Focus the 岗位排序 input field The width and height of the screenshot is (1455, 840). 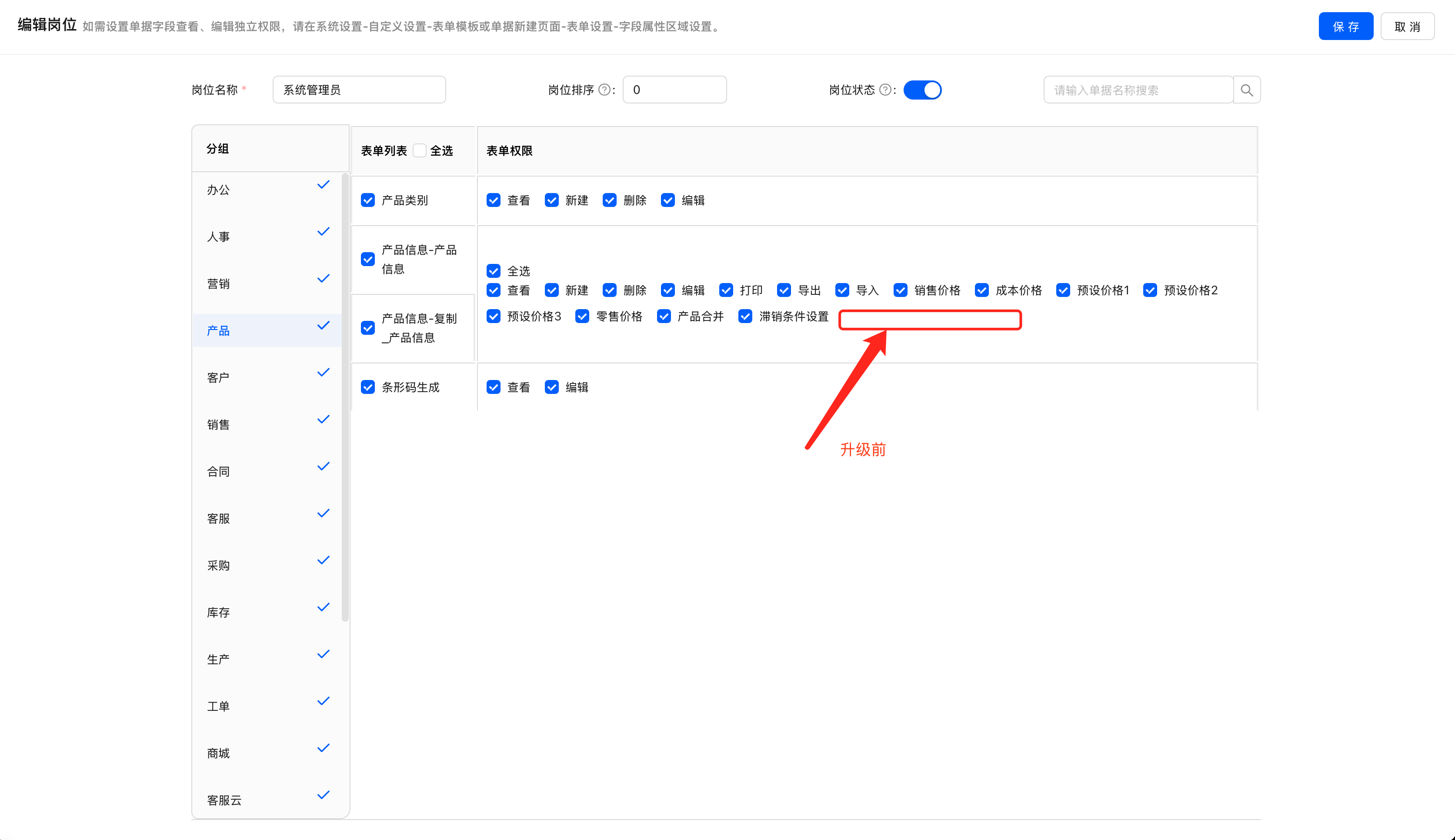point(674,90)
